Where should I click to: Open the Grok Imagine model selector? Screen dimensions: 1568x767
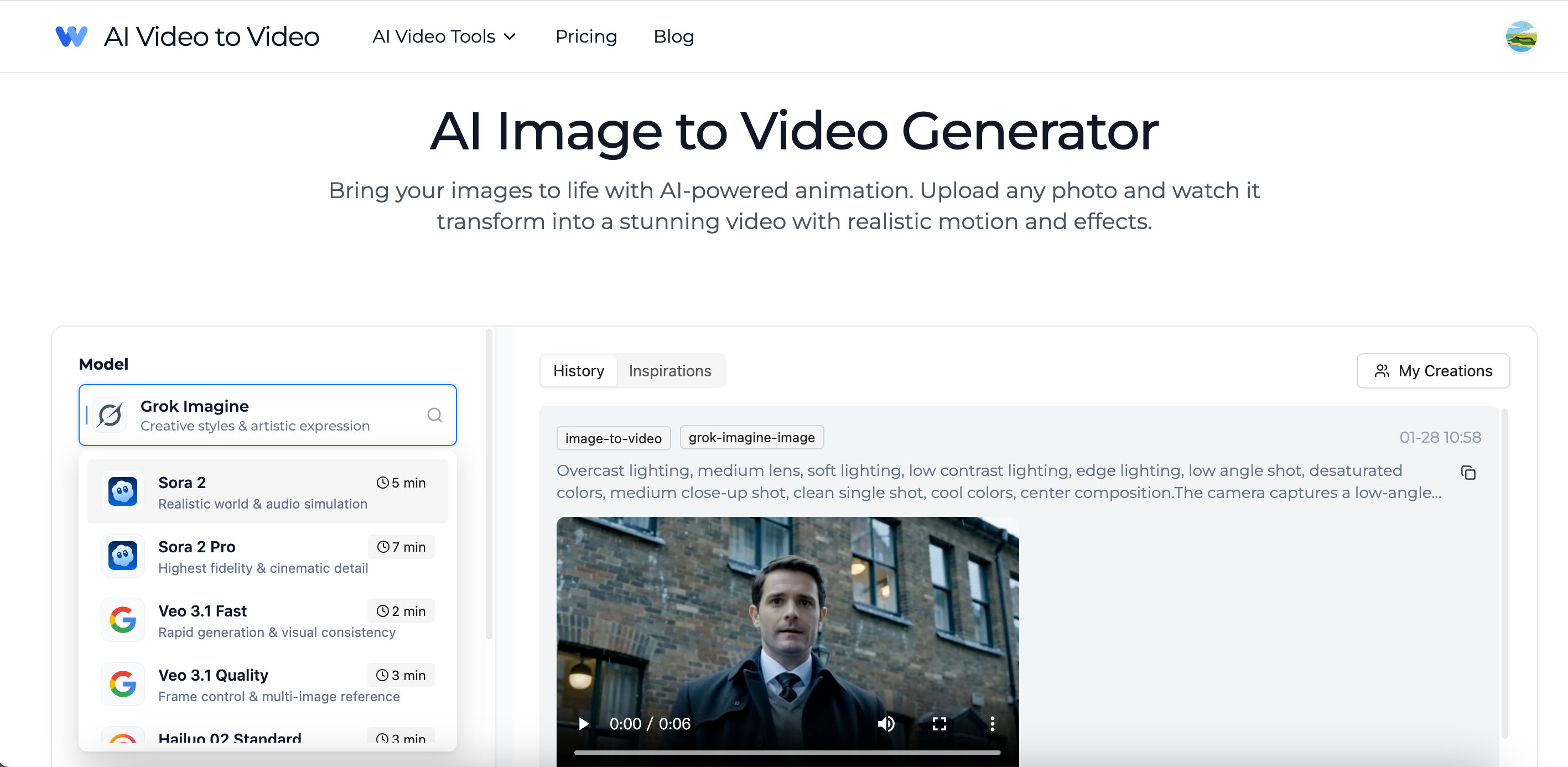(x=267, y=414)
